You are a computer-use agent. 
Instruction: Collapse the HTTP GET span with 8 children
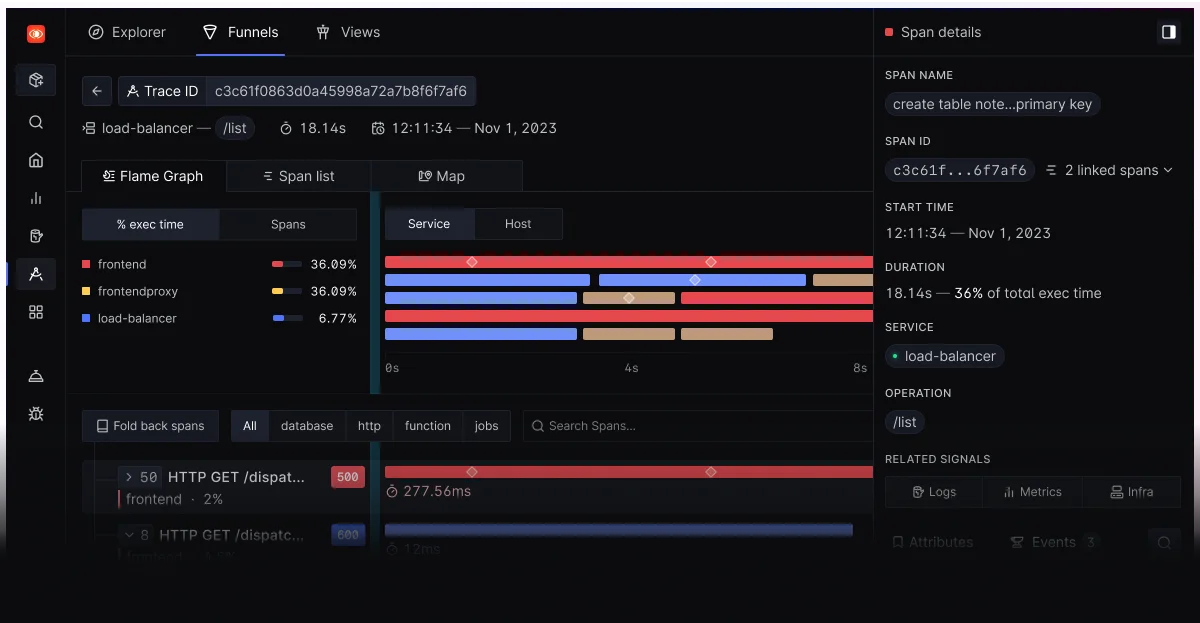(129, 535)
